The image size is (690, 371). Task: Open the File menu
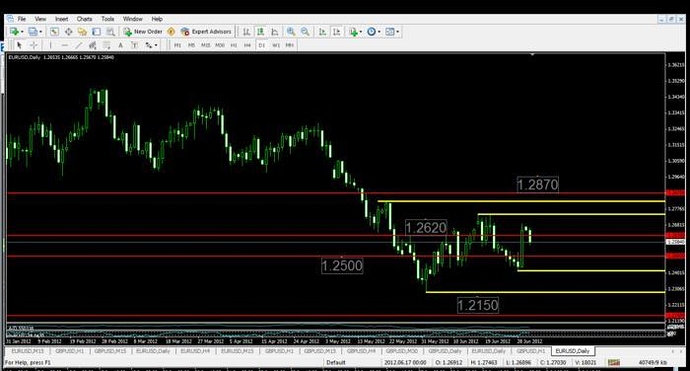tap(22, 19)
